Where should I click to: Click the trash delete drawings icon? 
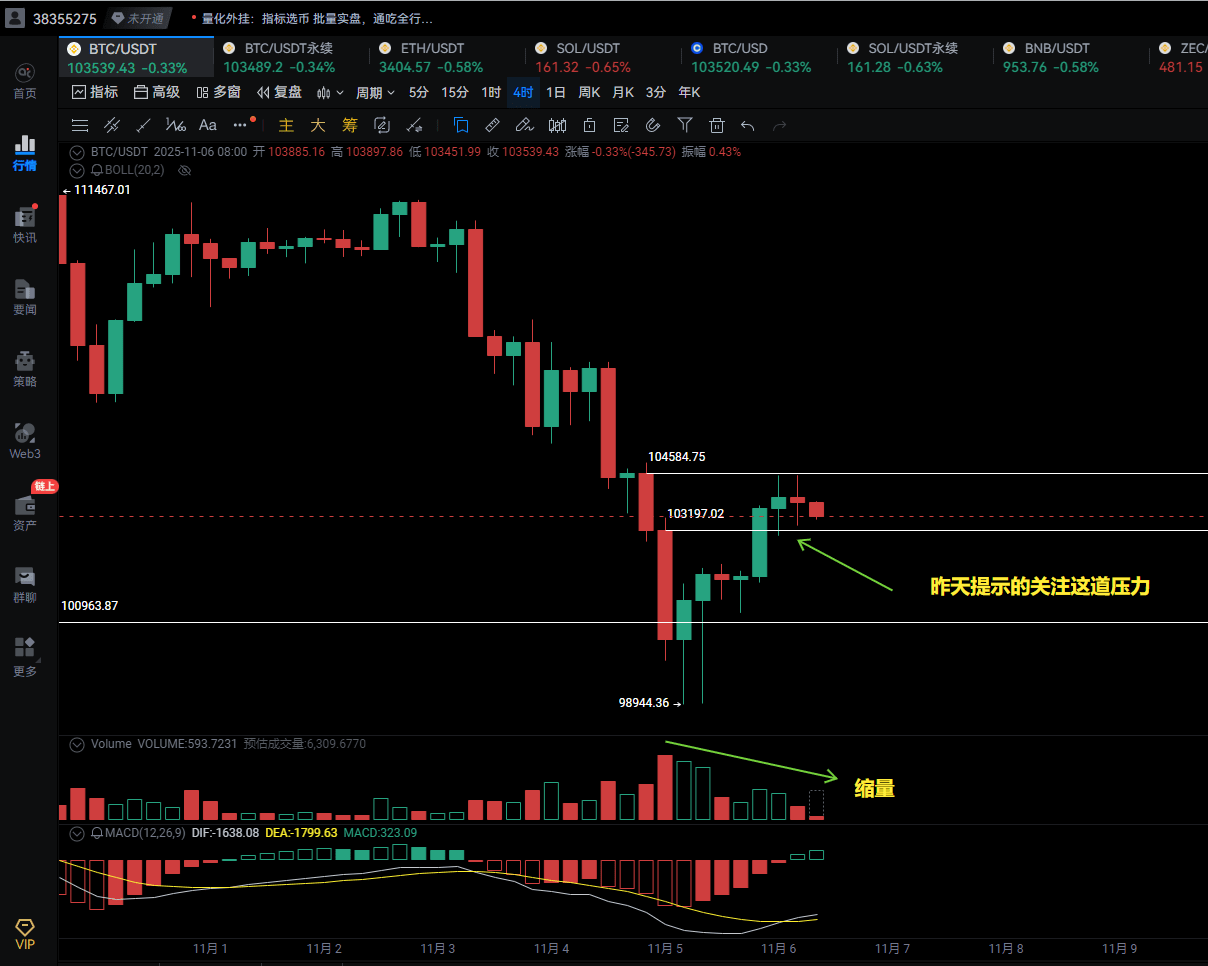coord(717,125)
